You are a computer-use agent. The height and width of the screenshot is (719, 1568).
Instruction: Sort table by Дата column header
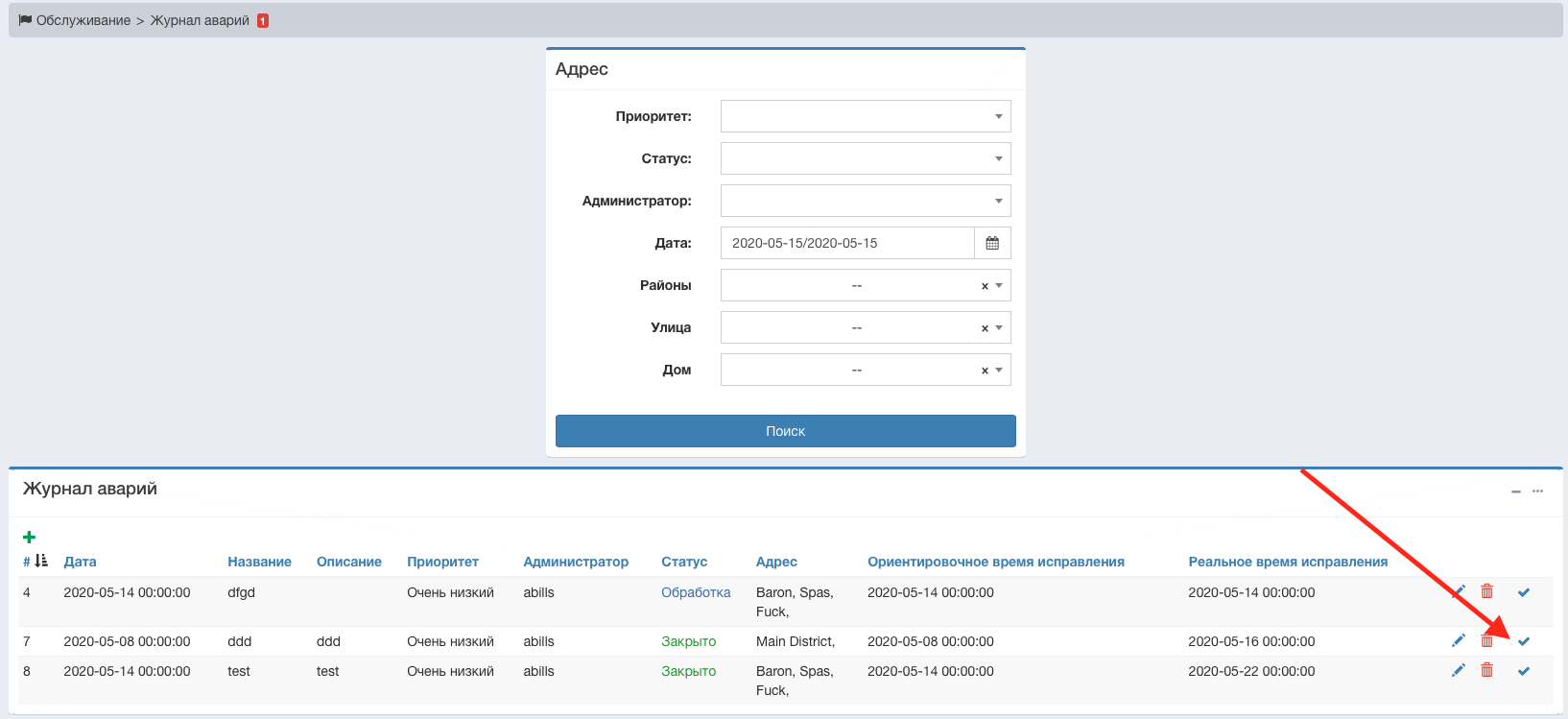tap(80, 562)
